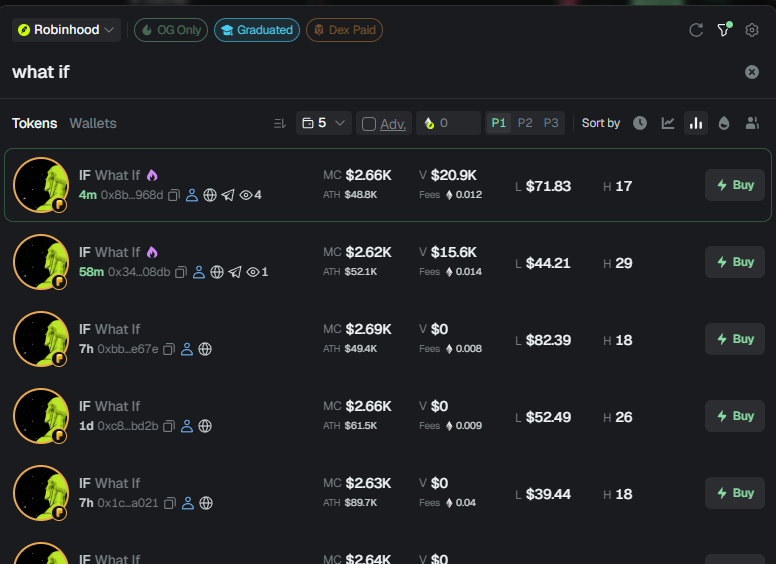Click the refresh results icon
Image resolution: width=776 pixels, height=564 pixels.
click(696, 30)
